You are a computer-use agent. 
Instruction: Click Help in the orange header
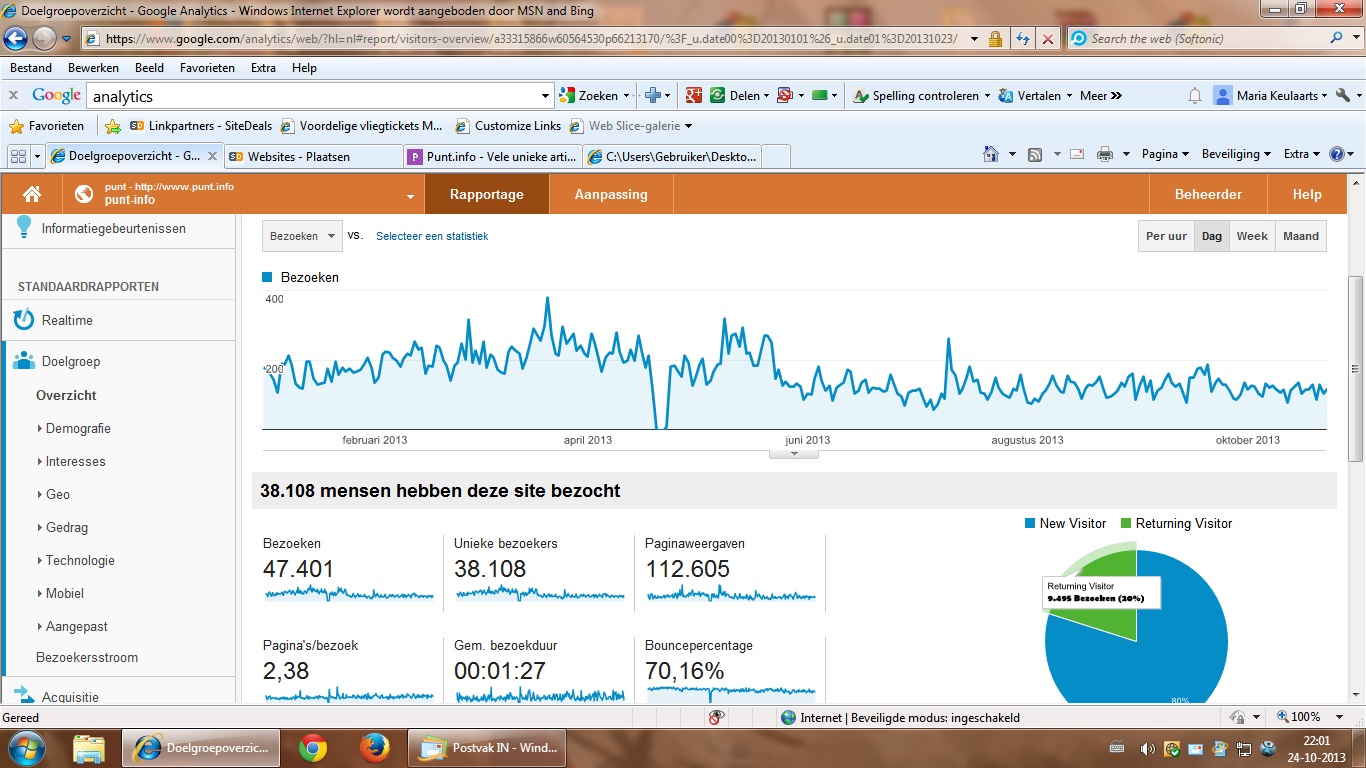point(1307,194)
